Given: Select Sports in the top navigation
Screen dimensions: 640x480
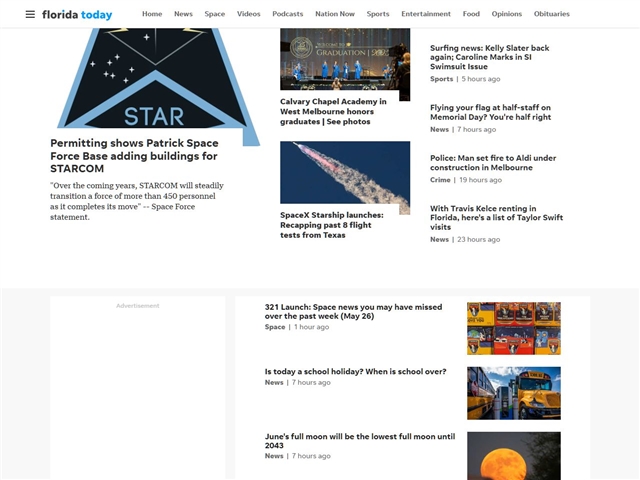Looking at the screenshot, I should tap(378, 14).
